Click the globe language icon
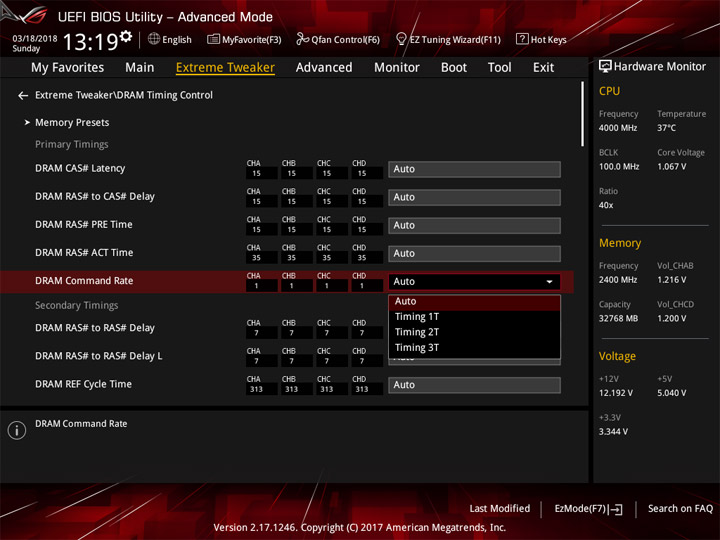720x540 pixels. point(154,39)
